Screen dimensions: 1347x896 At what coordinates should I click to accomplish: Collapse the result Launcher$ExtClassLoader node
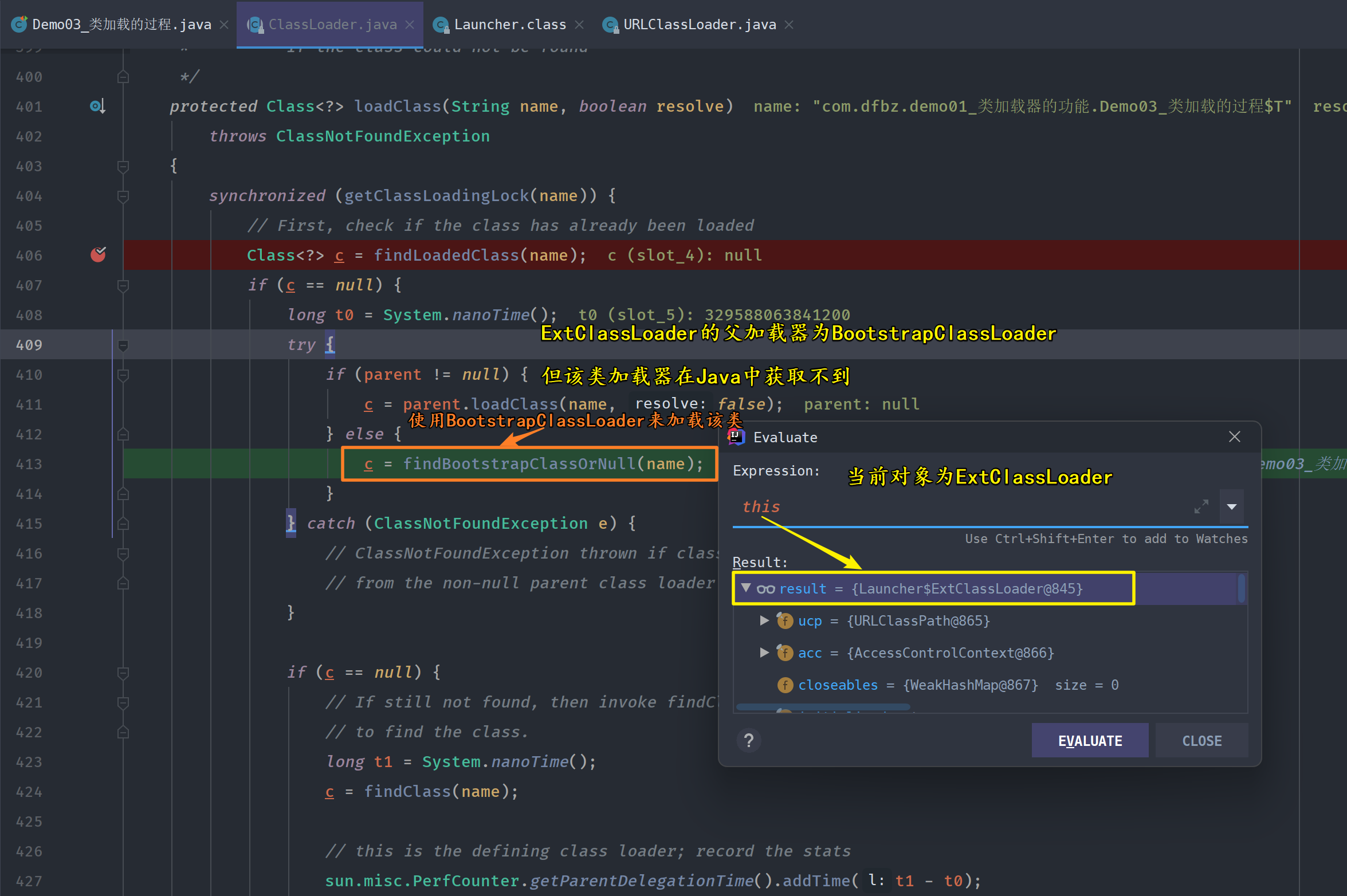coord(746,588)
